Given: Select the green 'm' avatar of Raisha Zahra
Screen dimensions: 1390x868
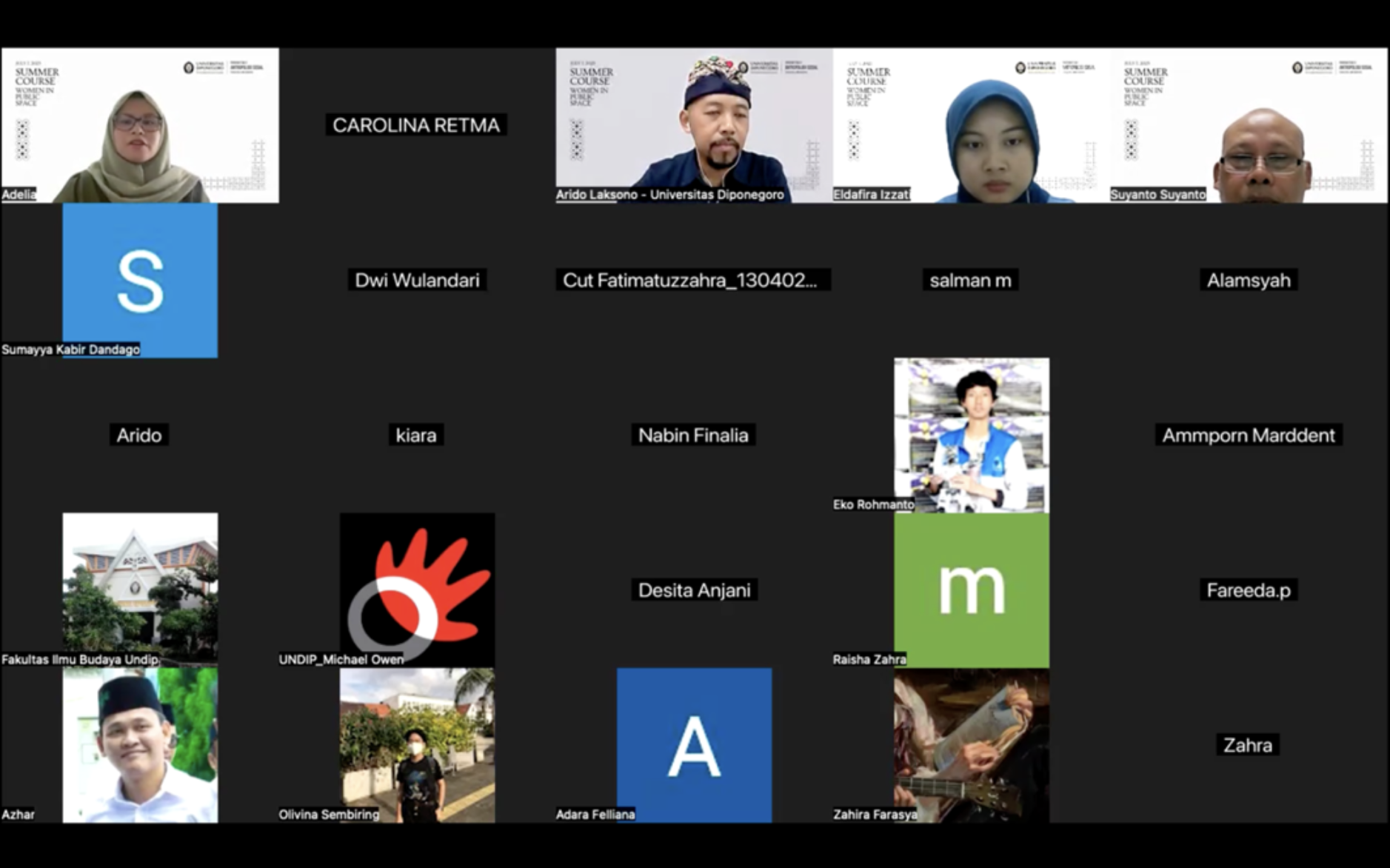Looking at the screenshot, I should tap(971, 590).
